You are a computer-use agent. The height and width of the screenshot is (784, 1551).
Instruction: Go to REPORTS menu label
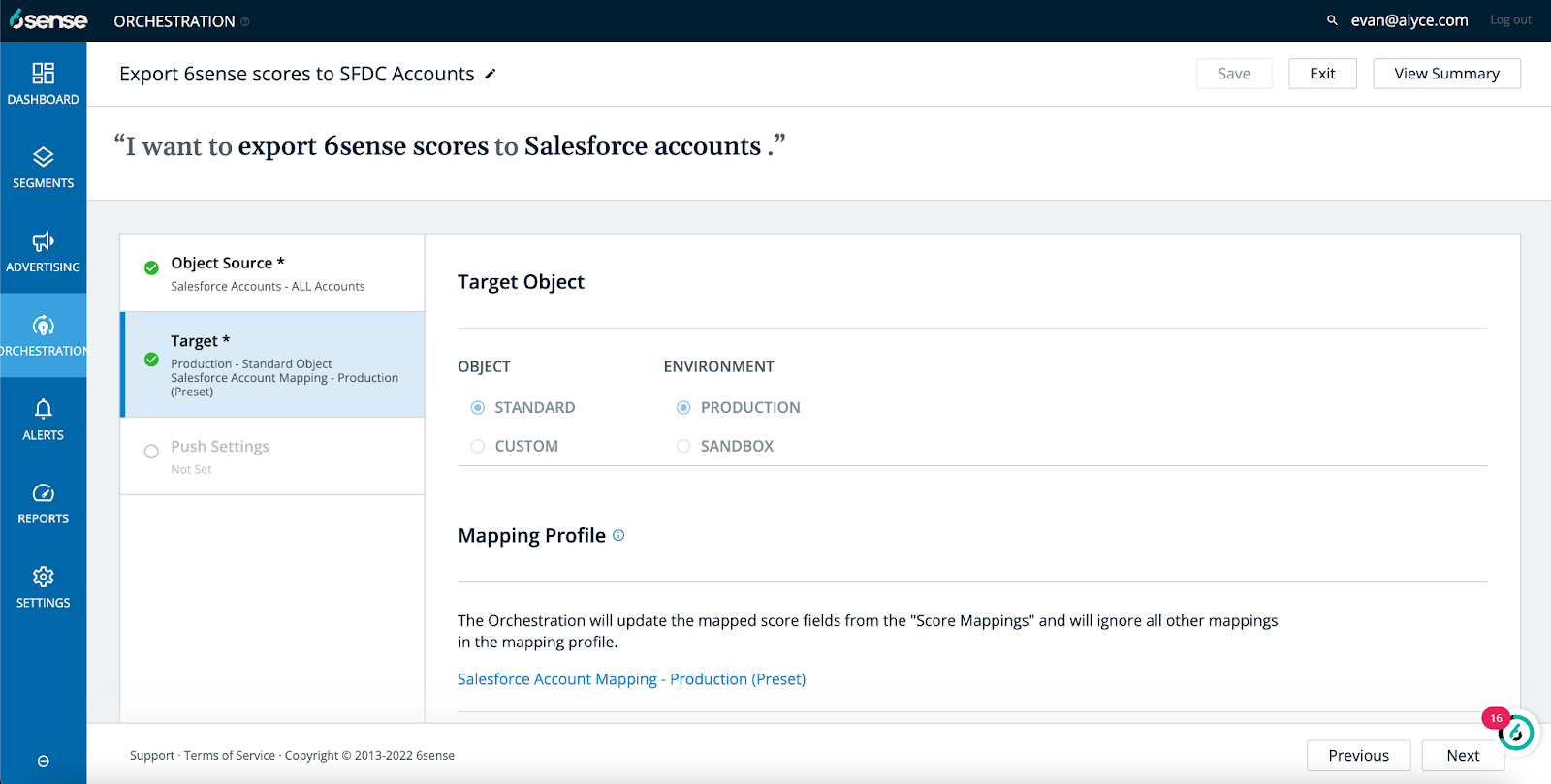pos(44,519)
